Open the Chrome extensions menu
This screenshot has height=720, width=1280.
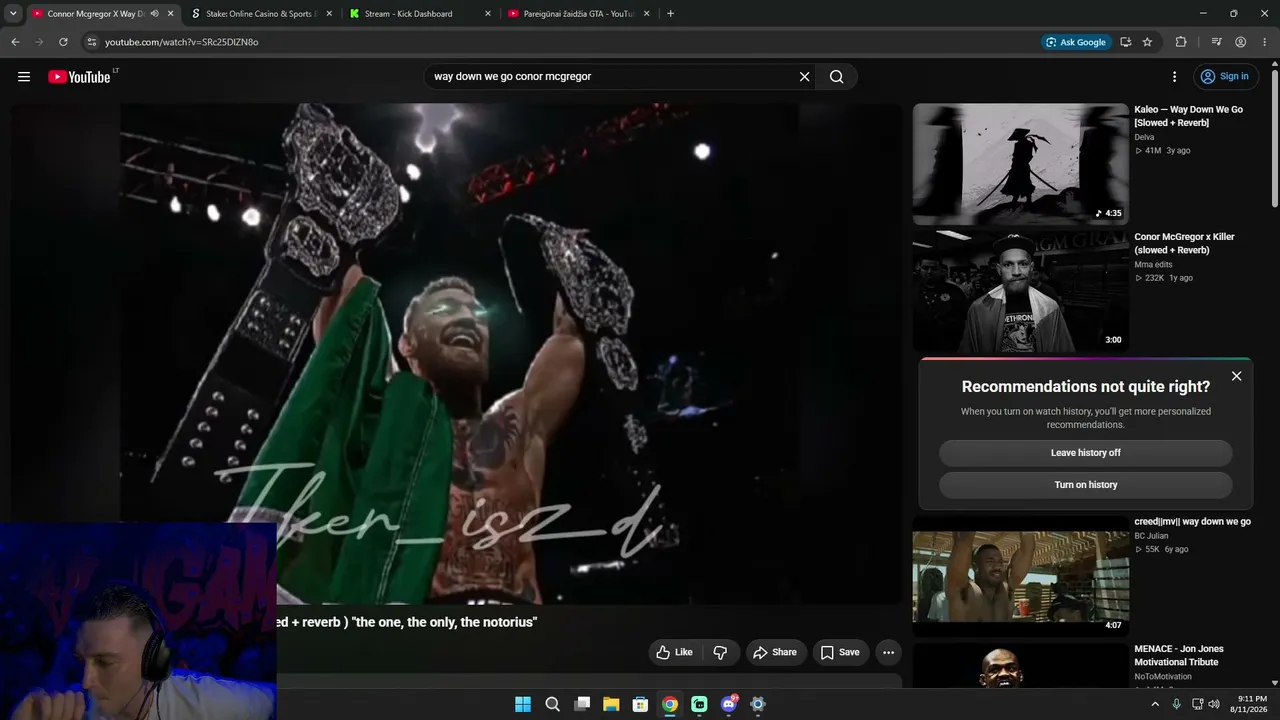click(x=1181, y=42)
